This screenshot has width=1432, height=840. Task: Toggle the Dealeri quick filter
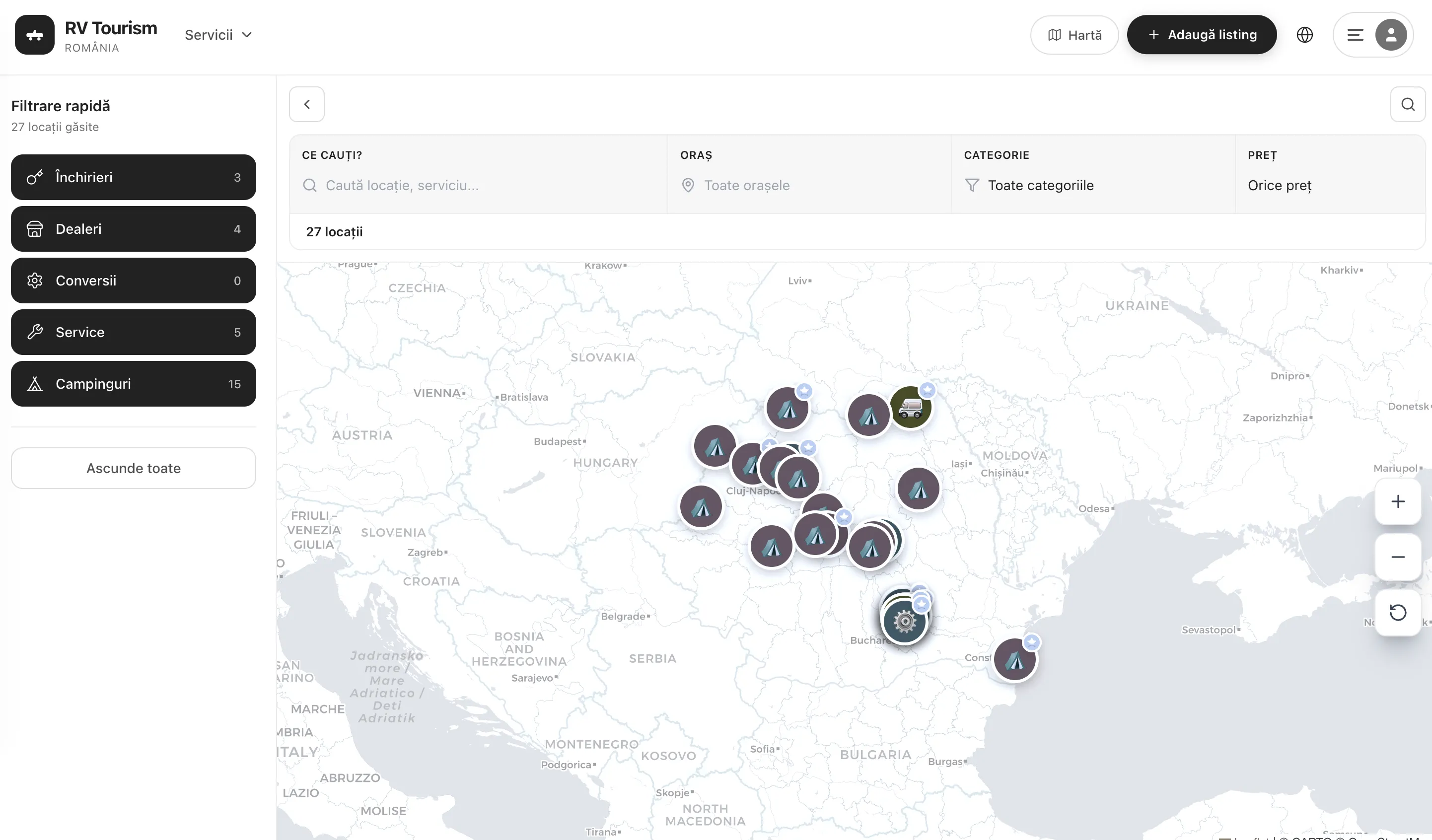(x=134, y=229)
